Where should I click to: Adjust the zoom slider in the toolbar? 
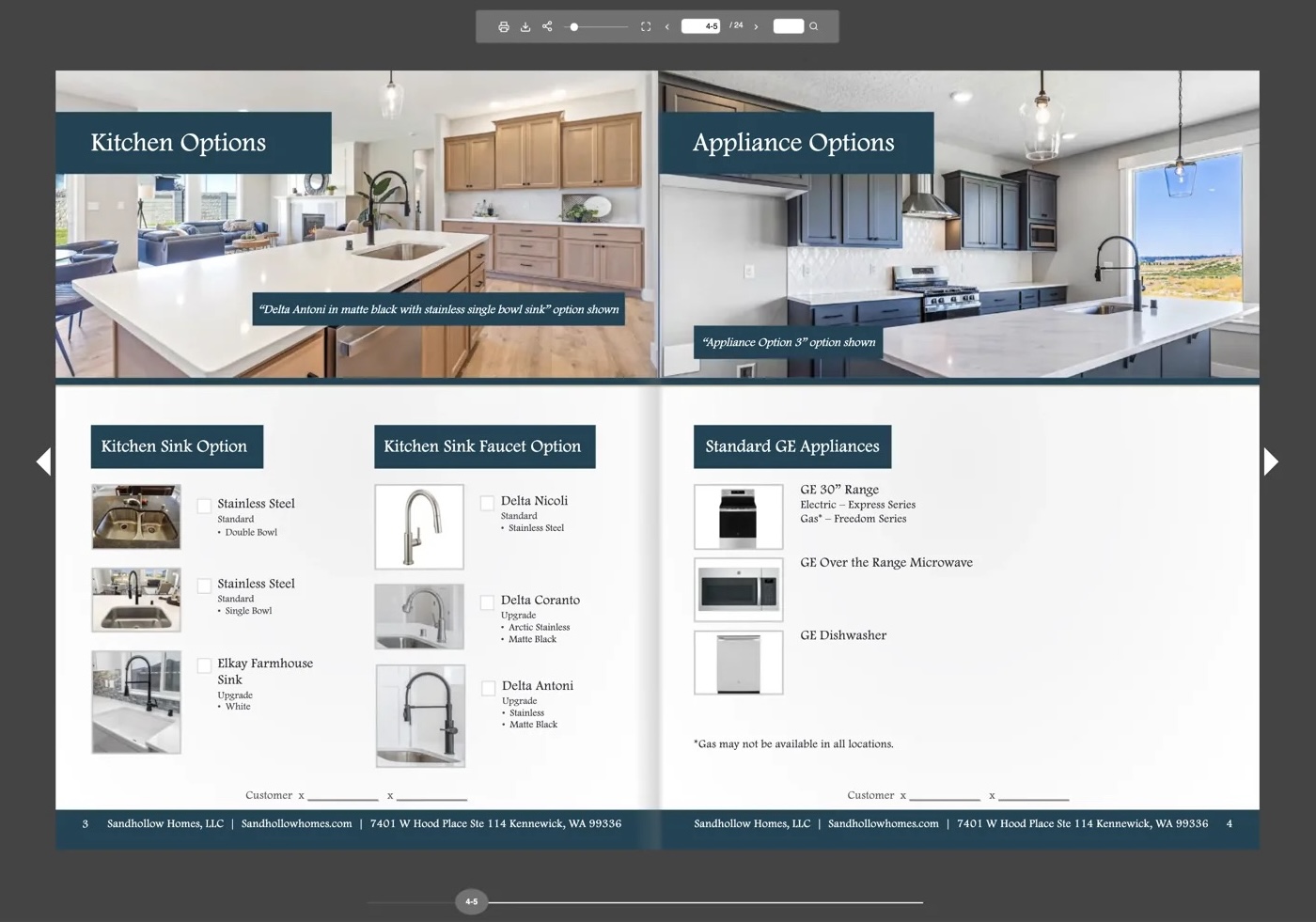[x=598, y=27]
